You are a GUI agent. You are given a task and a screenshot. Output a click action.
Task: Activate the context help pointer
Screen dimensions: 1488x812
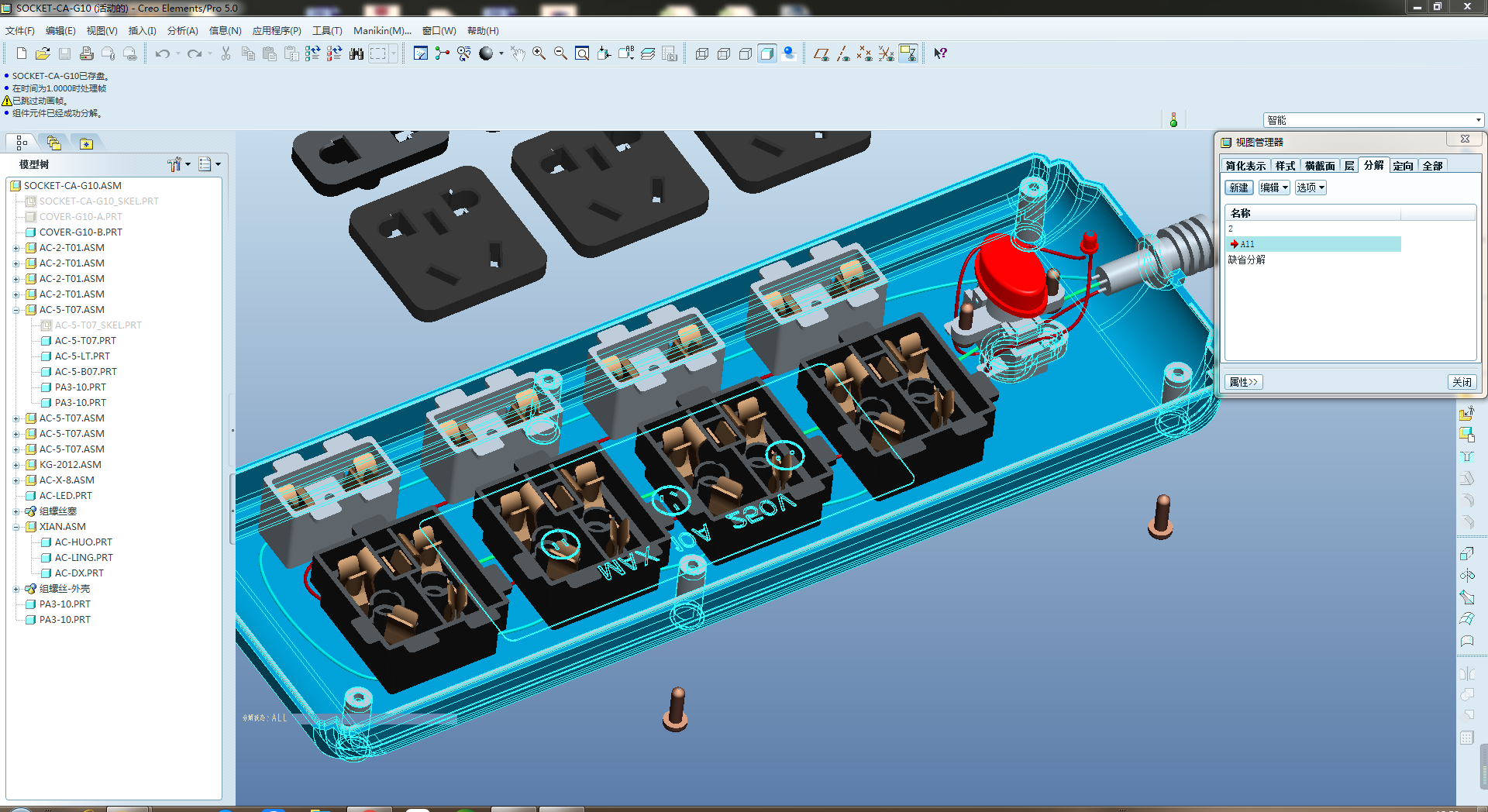point(940,53)
